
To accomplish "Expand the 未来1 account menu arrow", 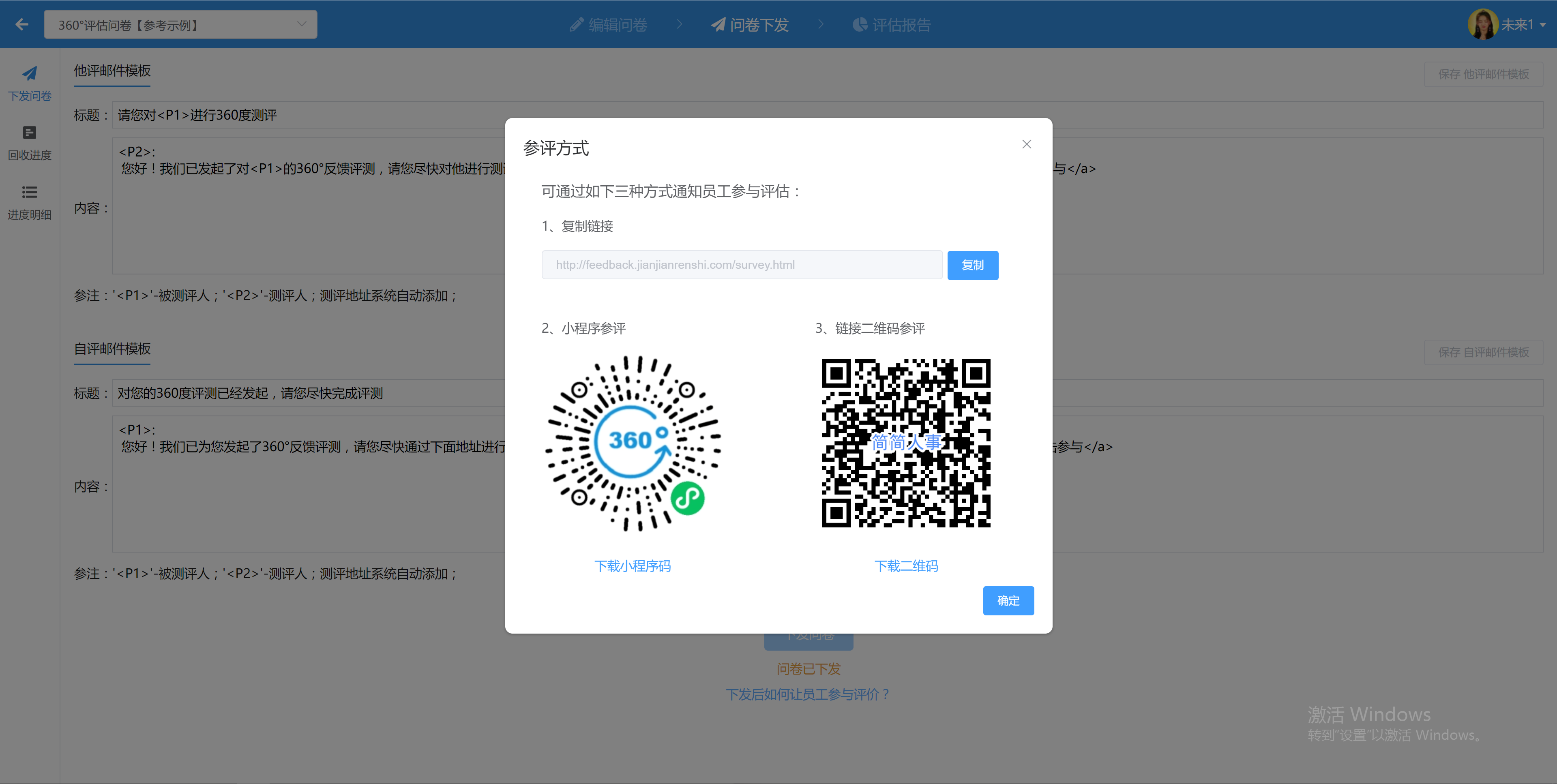I will [1542, 26].
